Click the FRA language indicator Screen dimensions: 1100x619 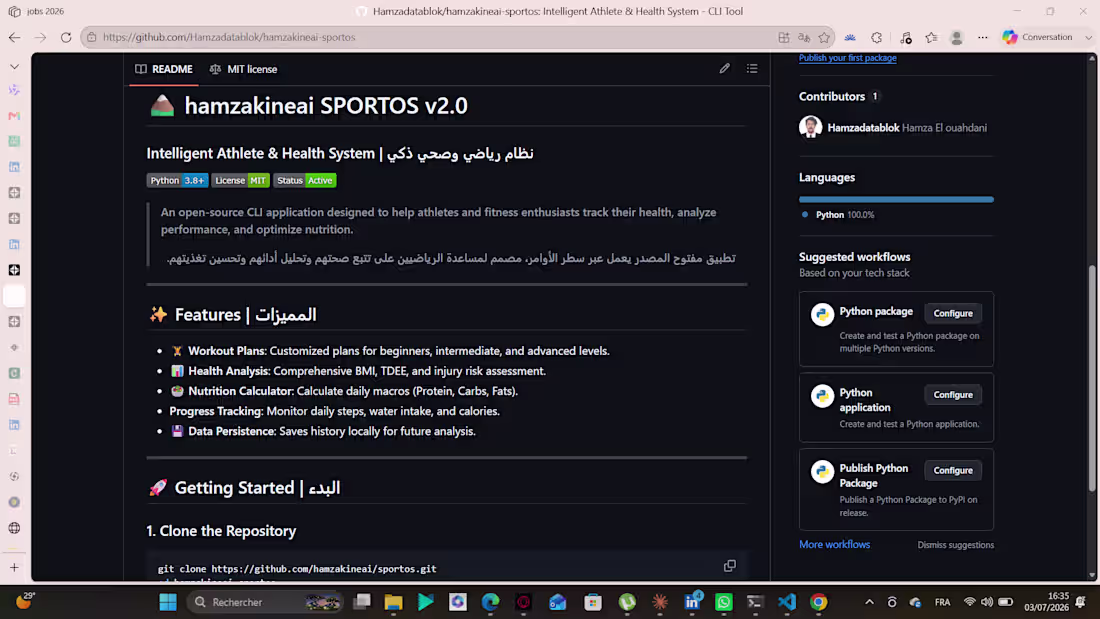pos(942,602)
